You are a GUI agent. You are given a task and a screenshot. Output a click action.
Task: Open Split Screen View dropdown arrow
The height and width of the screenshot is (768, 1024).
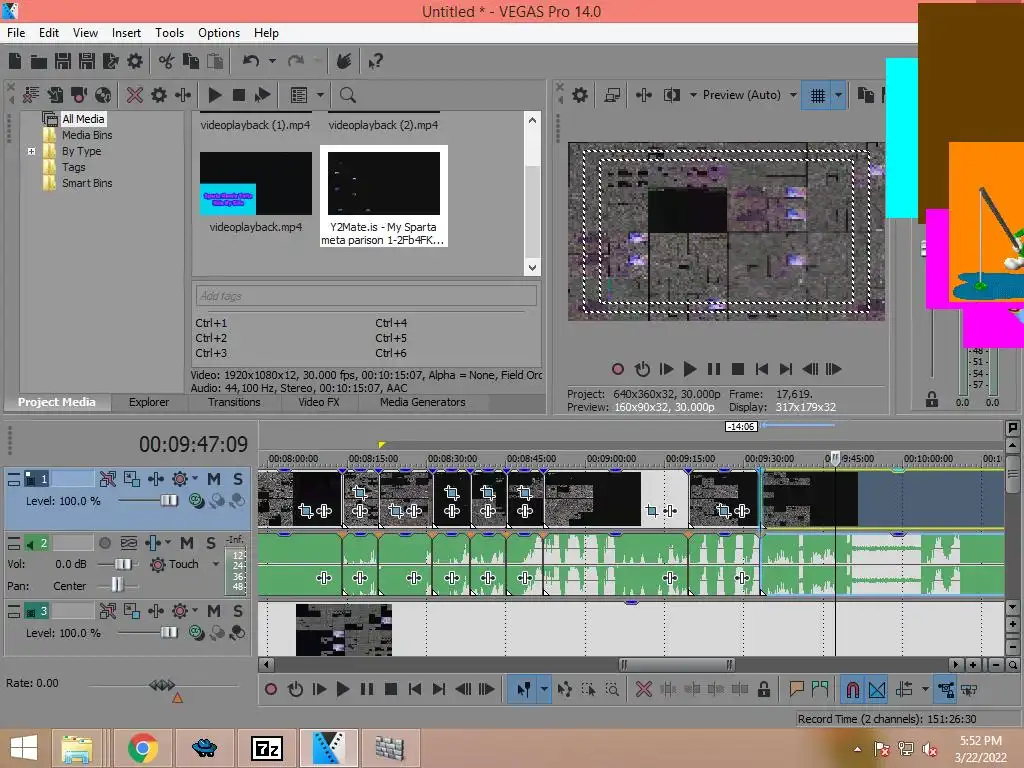[693, 95]
